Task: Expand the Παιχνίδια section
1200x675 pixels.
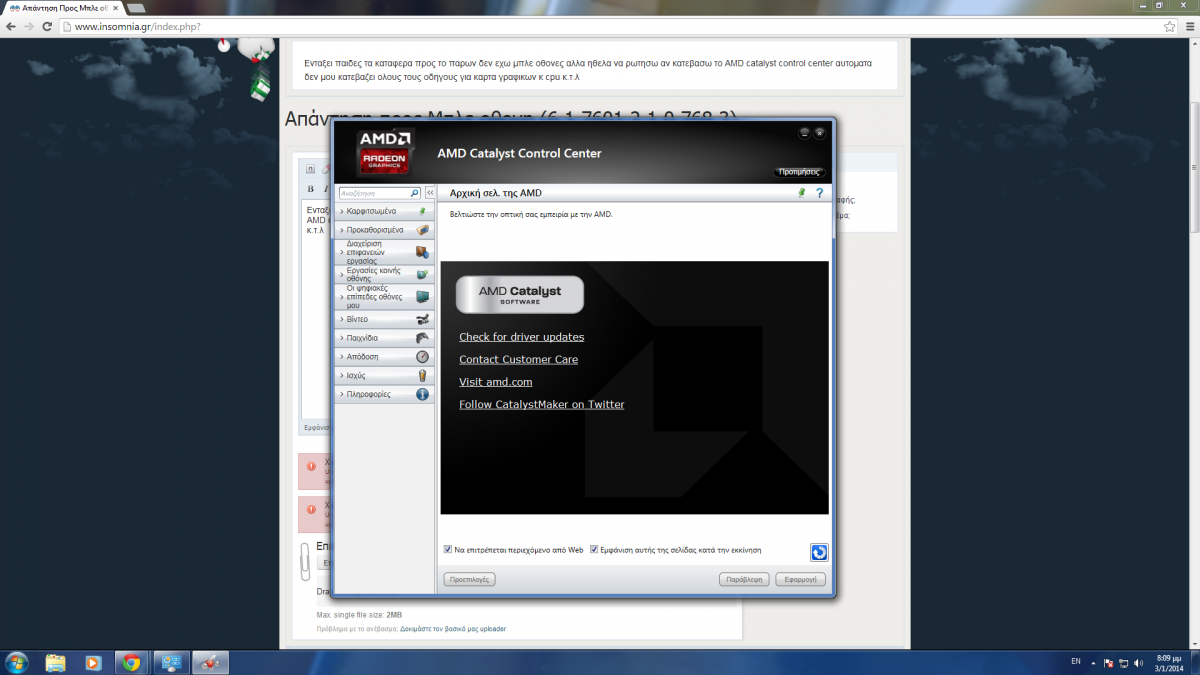Action: (385, 338)
